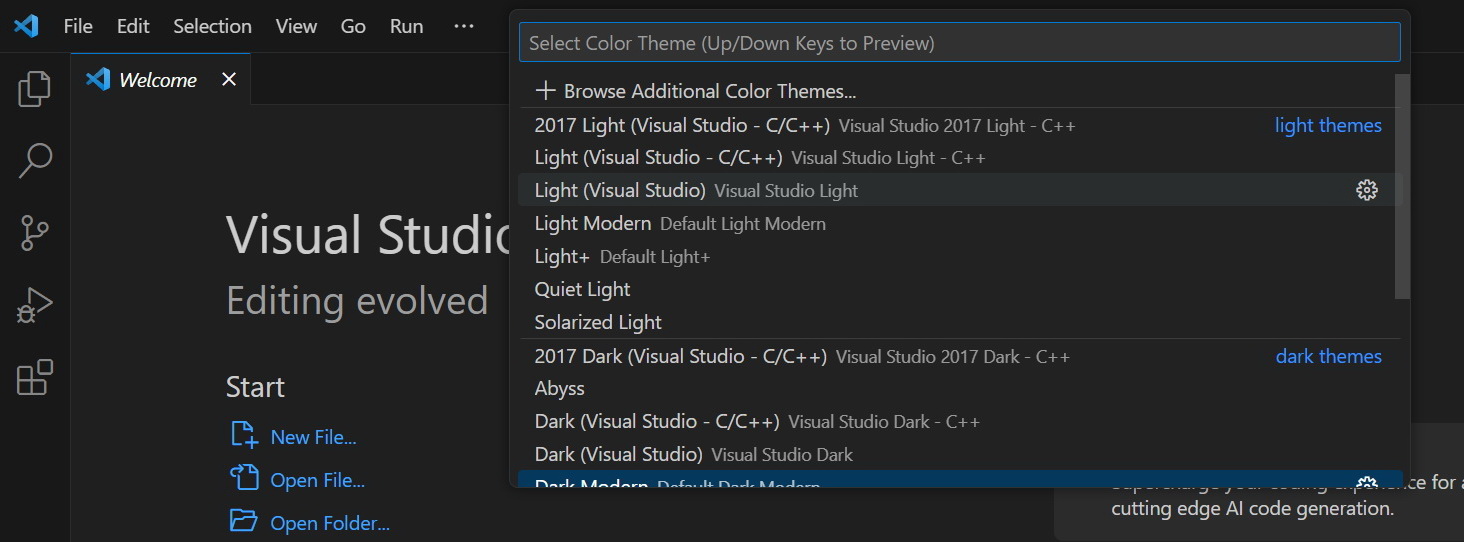Open the Run and Debug view
This screenshot has height=542, width=1464.
34,305
